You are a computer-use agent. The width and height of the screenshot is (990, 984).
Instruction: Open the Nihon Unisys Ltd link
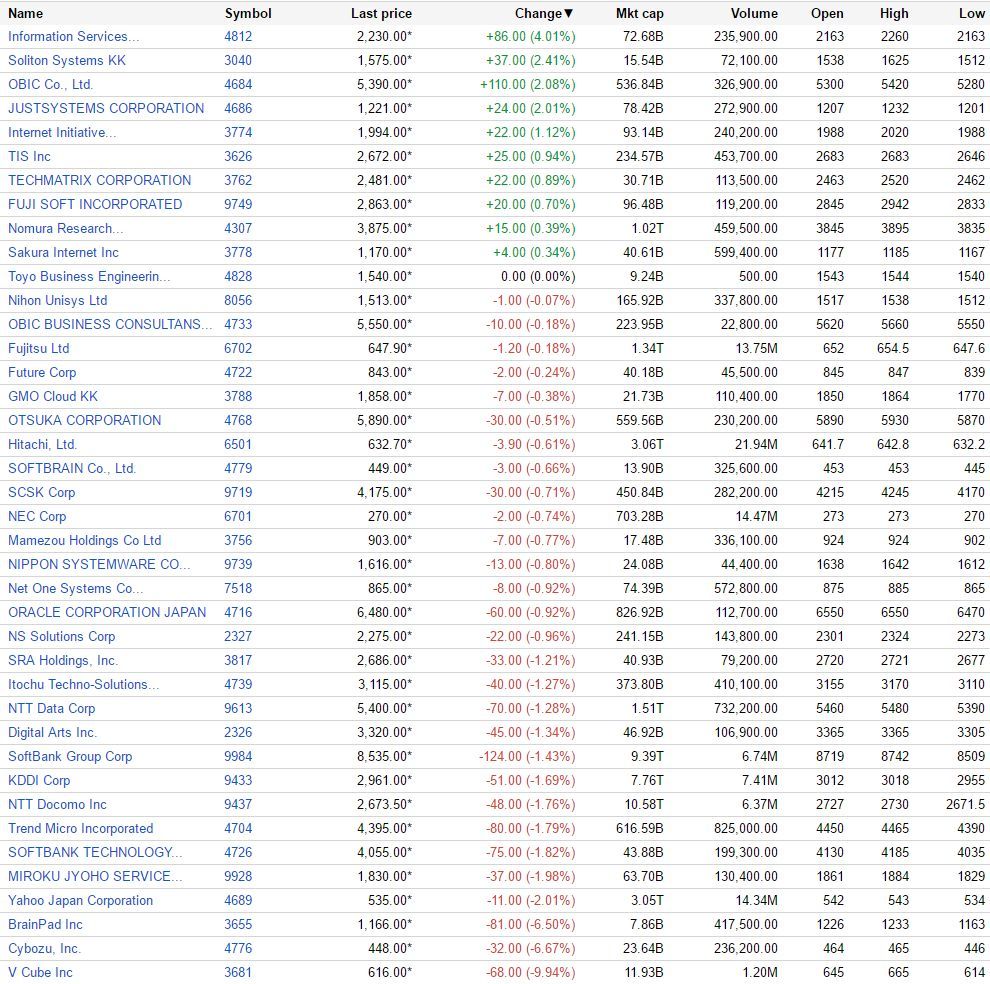(x=57, y=301)
